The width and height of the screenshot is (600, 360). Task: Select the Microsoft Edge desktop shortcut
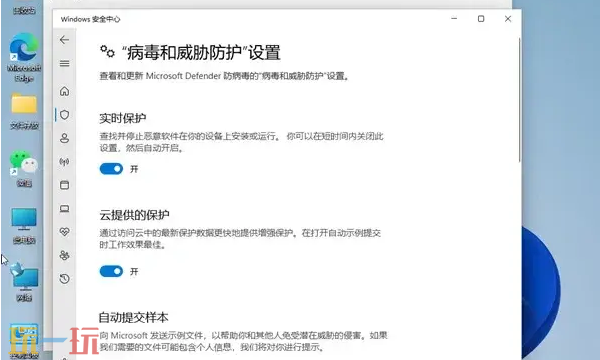pyautogui.click(x=24, y=57)
